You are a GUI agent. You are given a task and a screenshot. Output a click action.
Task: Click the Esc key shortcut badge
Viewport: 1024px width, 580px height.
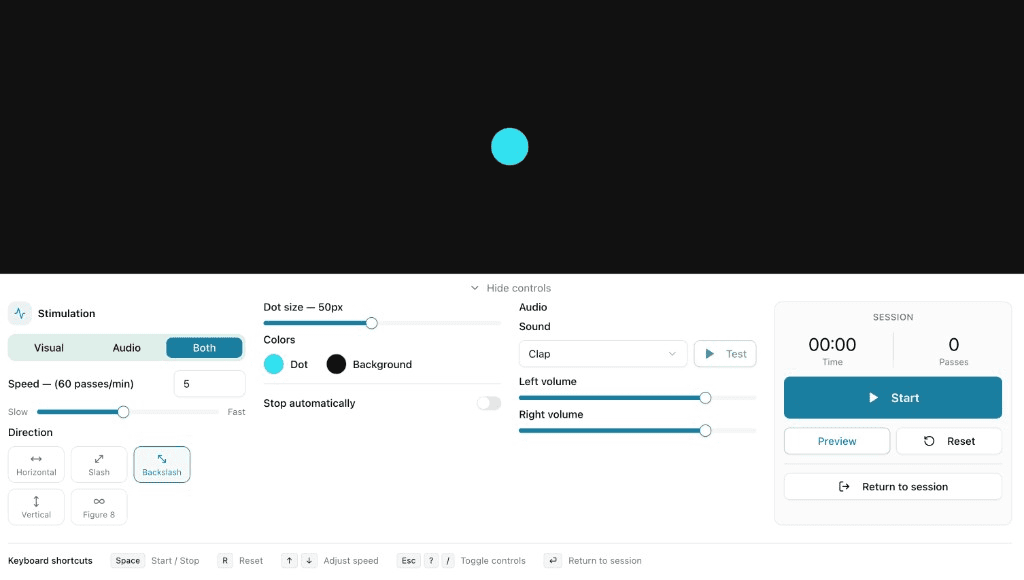click(x=408, y=560)
